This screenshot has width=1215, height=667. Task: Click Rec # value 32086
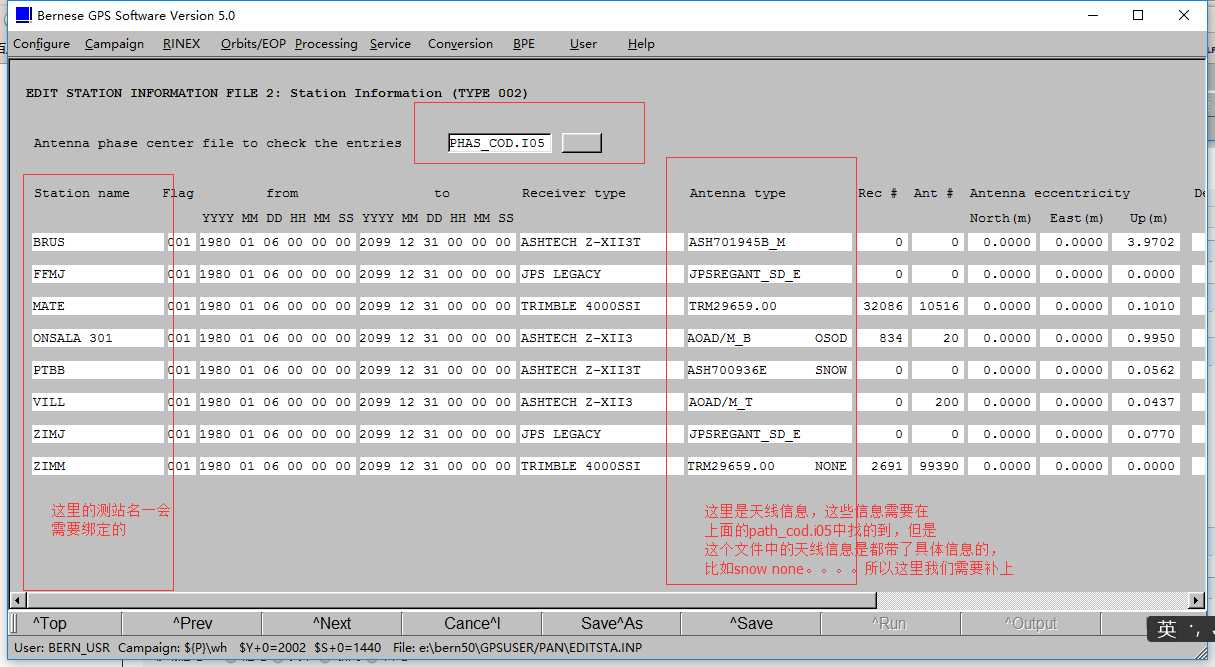[x=882, y=306]
